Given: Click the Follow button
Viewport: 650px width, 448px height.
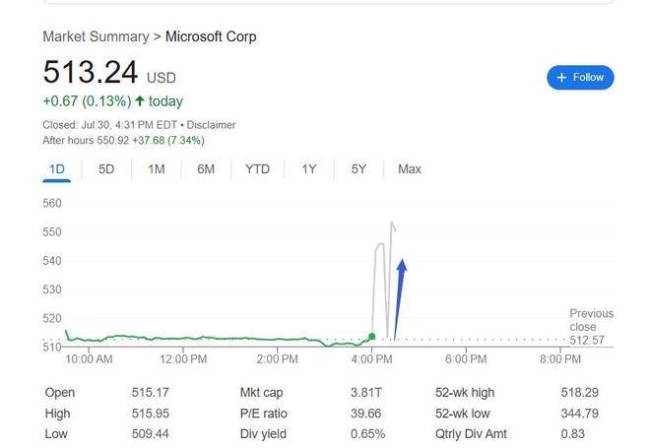Looking at the screenshot, I should (580, 77).
